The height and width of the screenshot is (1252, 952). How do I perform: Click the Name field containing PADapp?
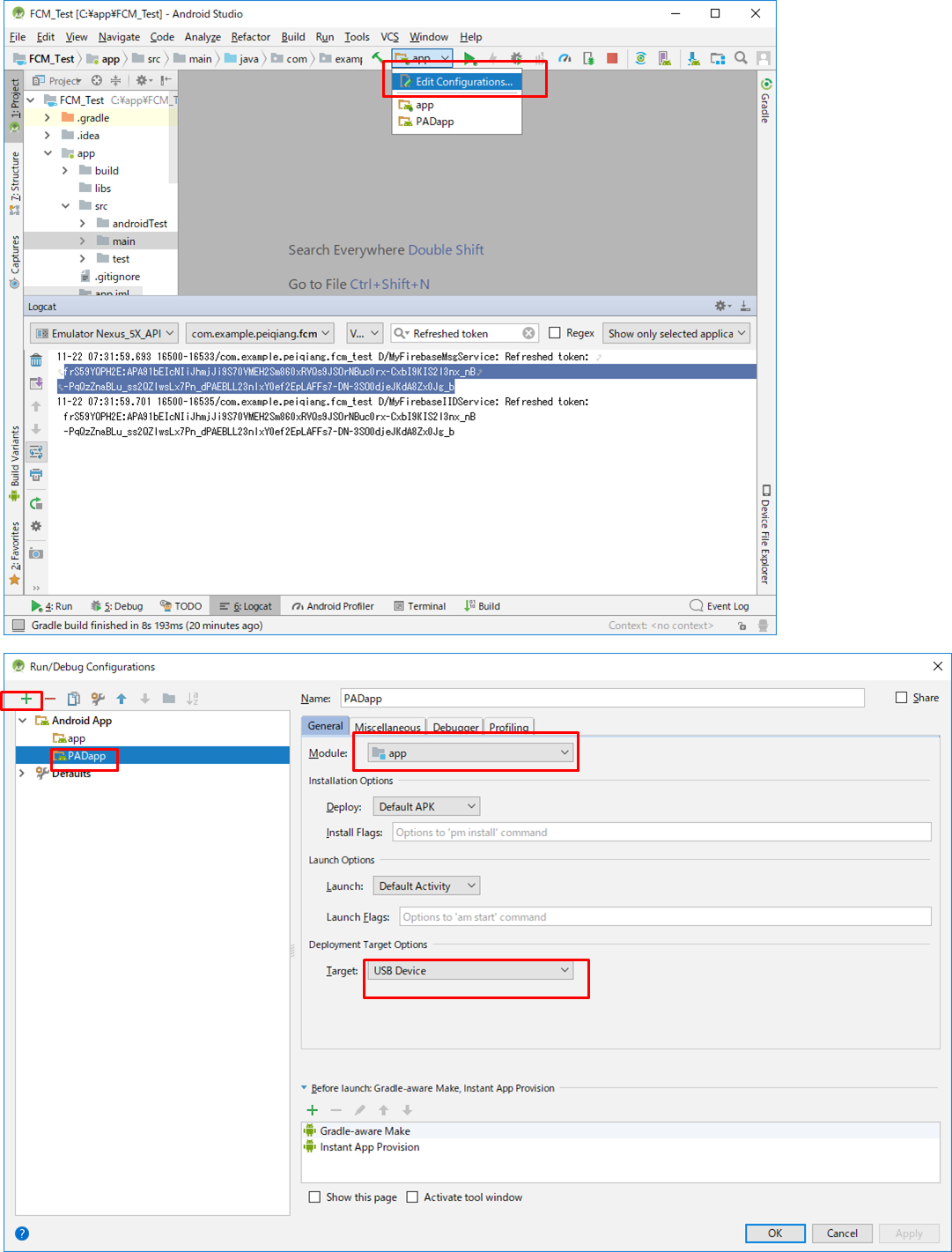(x=602, y=698)
